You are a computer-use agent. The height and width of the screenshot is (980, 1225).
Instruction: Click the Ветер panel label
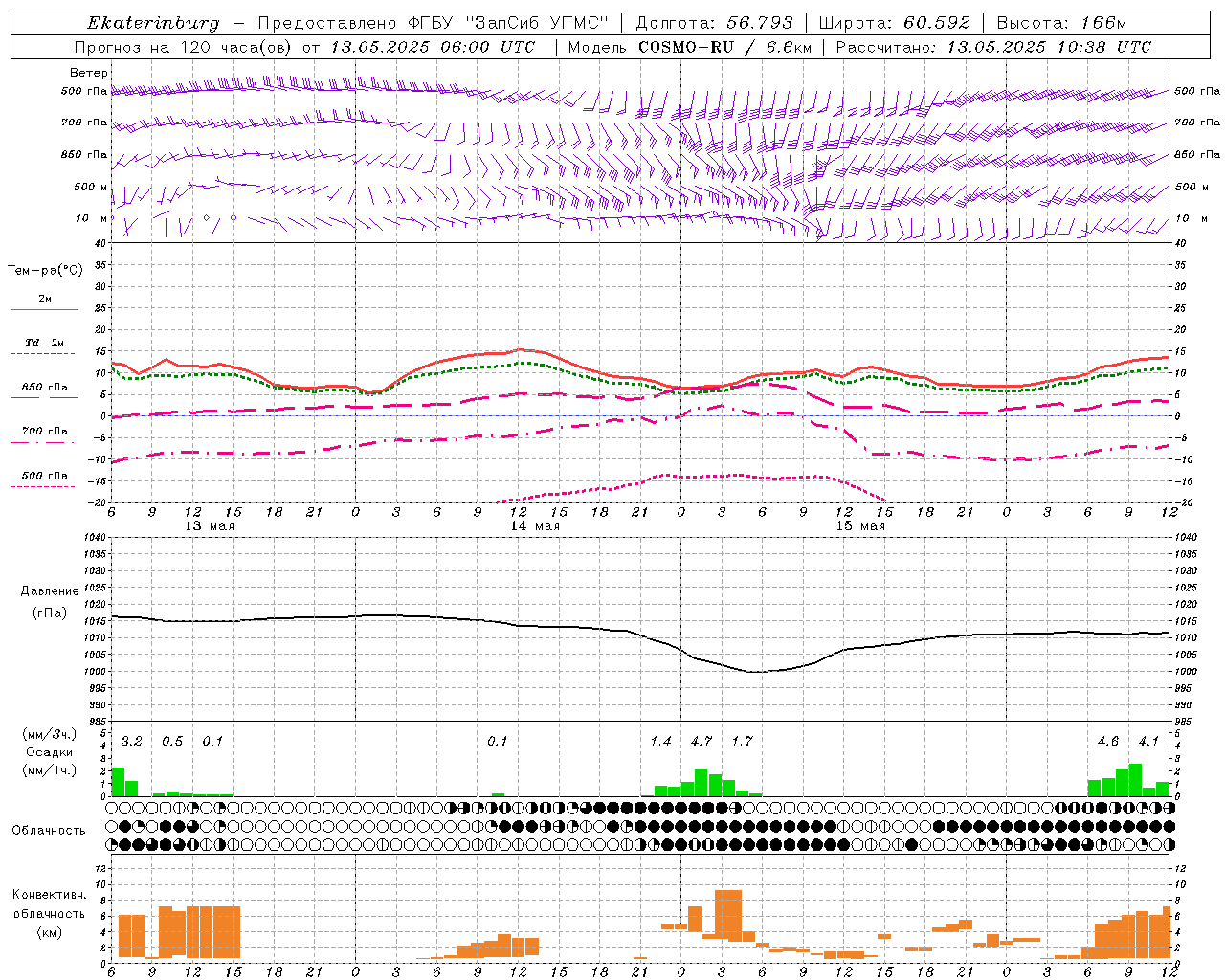point(89,73)
